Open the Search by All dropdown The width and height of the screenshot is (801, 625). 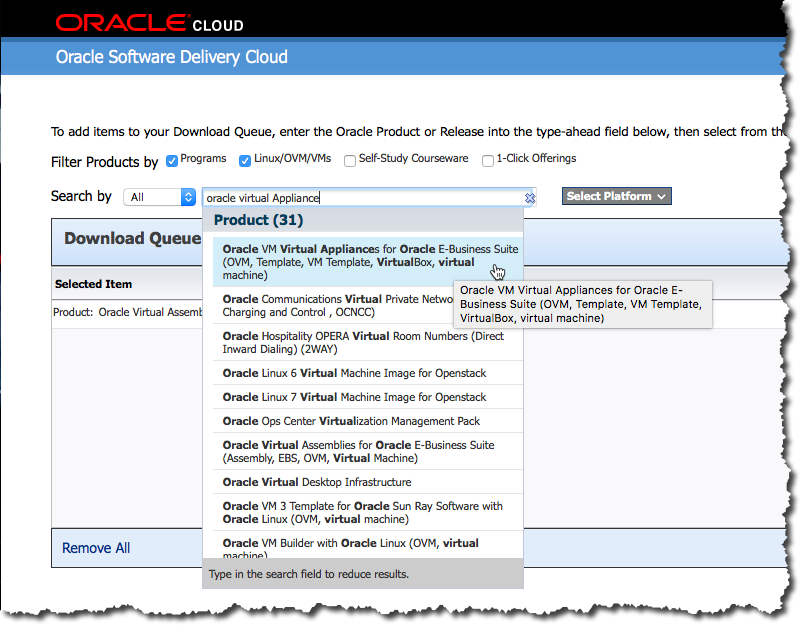tap(159, 197)
